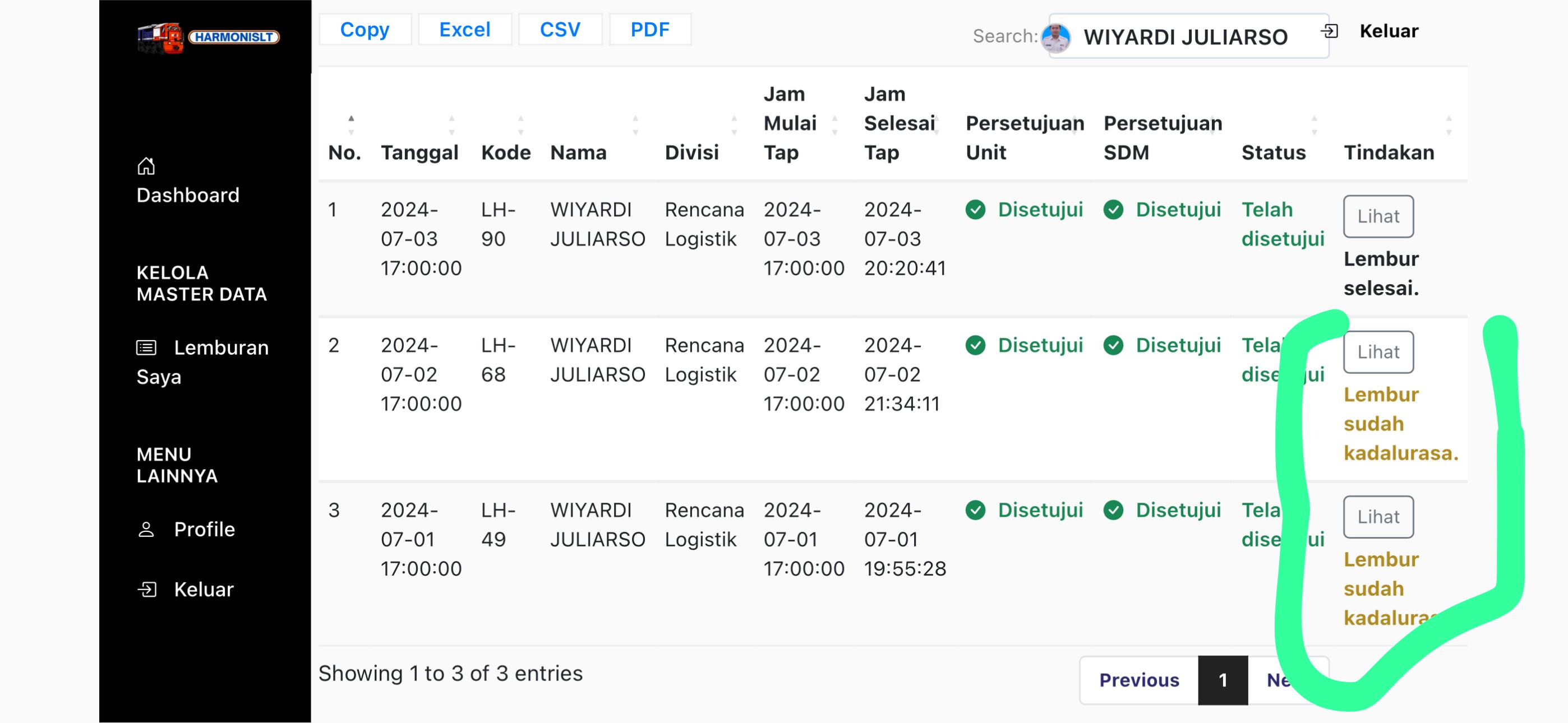1568x723 pixels.
Task: Click the Profile person icon
Action: pos(146,530)
